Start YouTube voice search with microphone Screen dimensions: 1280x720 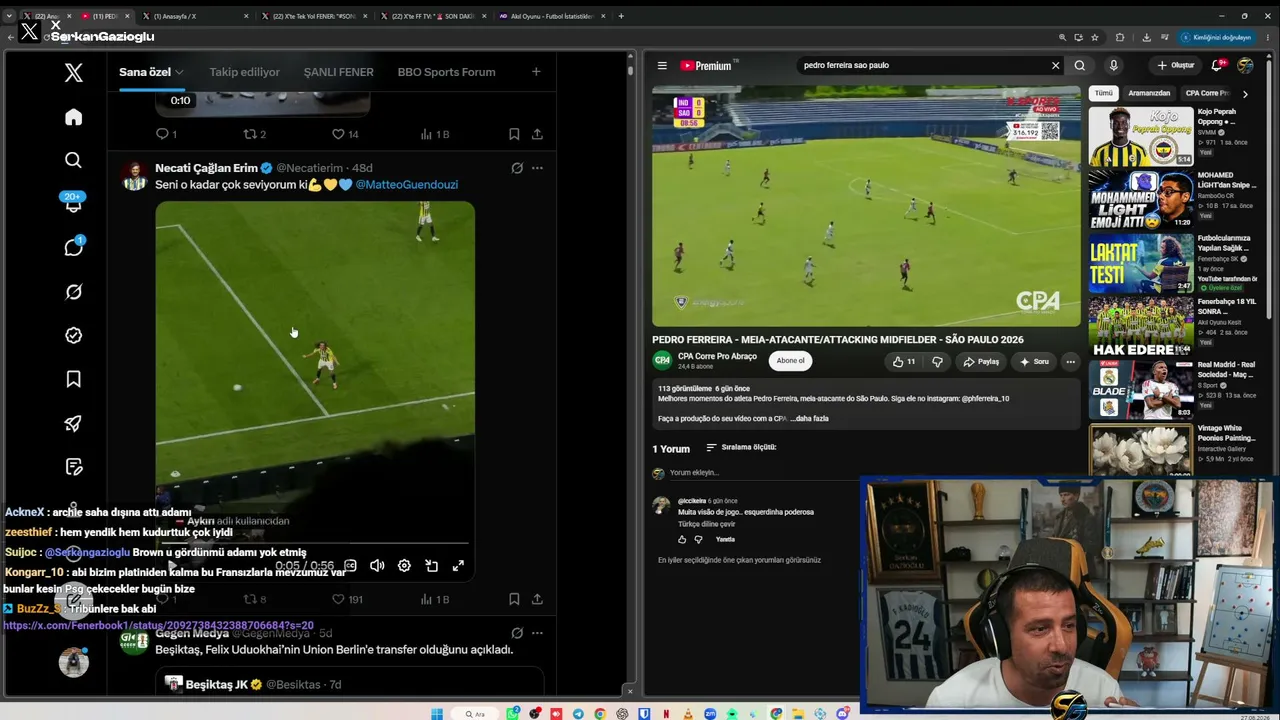point(1113,66)
